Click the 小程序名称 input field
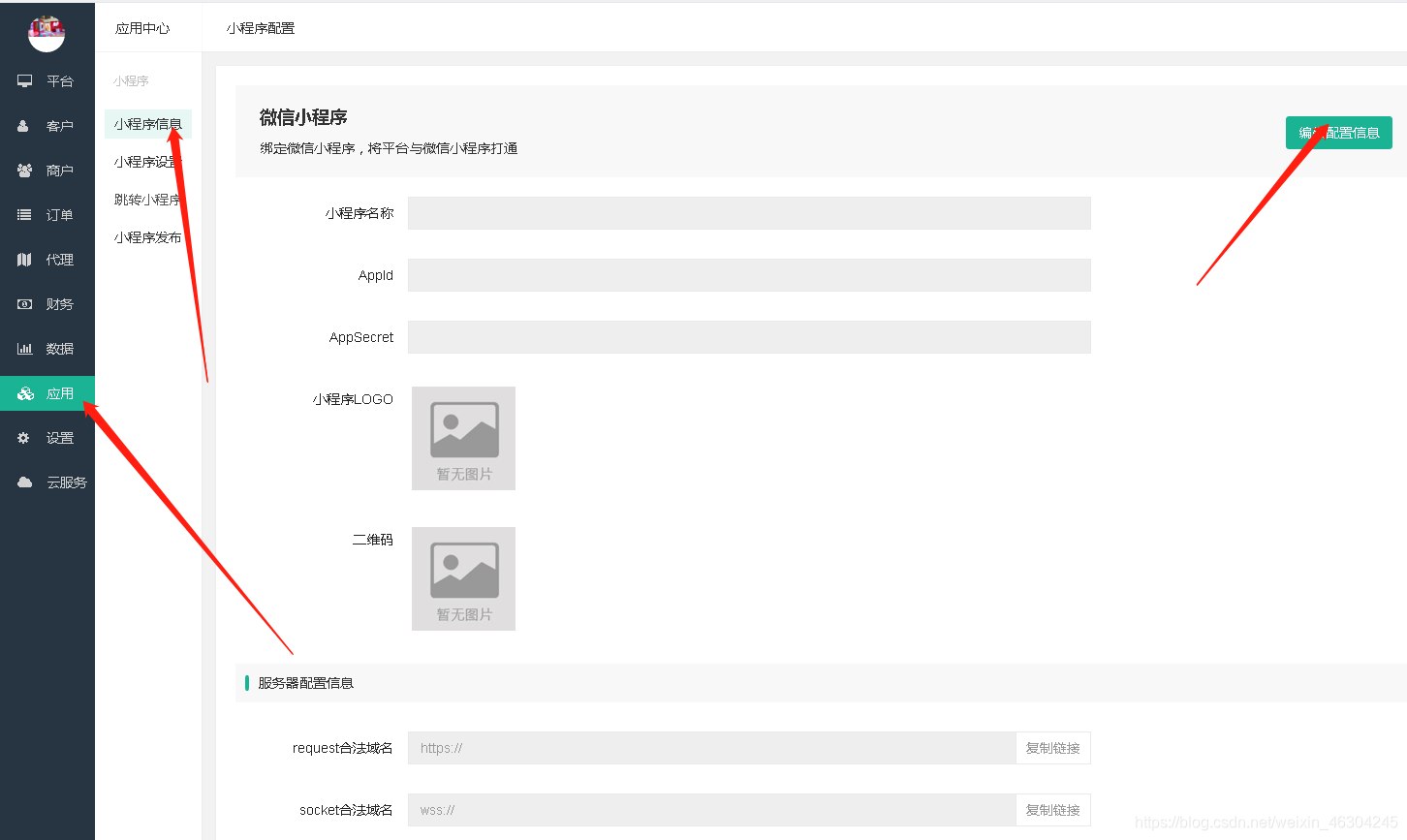Screen dimensions: 1407x840 pos(749,213)
